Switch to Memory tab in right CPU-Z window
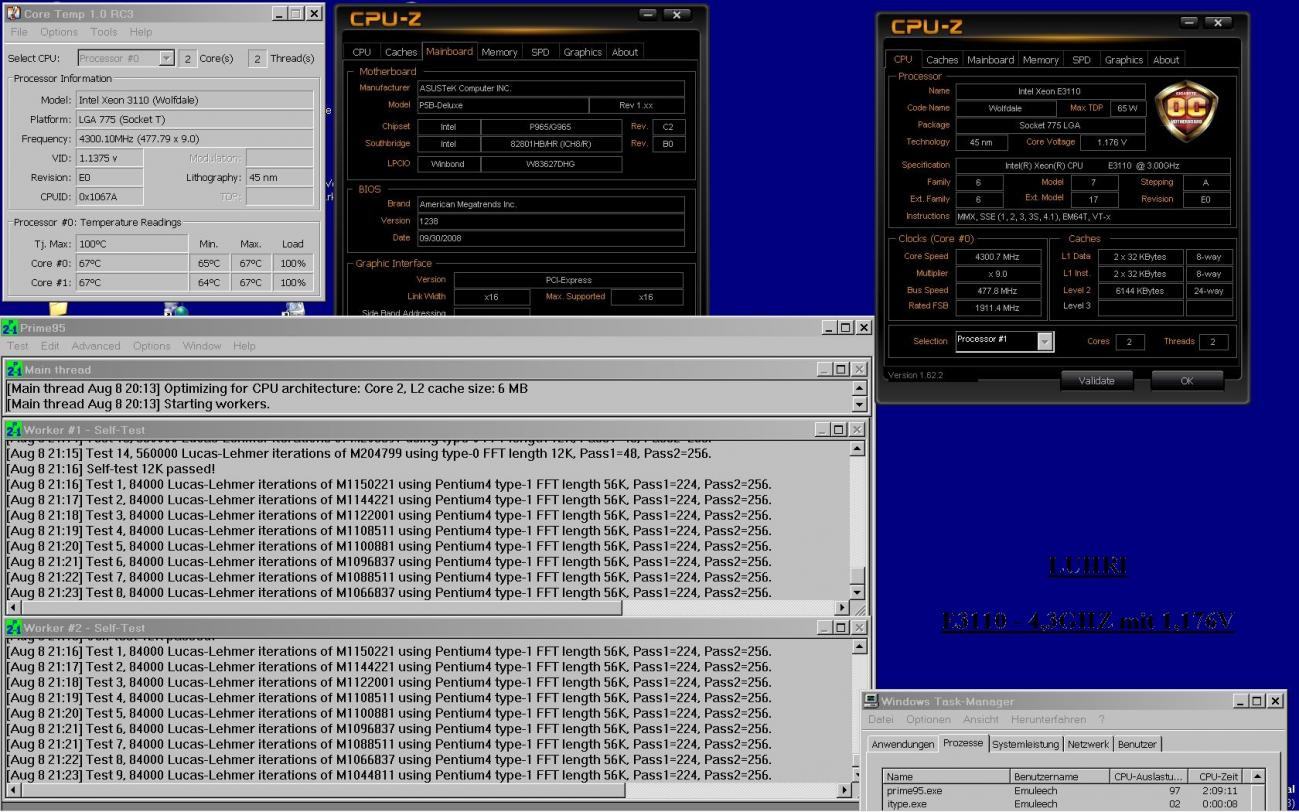This screenshot has height=812, width=1299. (1040, 60)
